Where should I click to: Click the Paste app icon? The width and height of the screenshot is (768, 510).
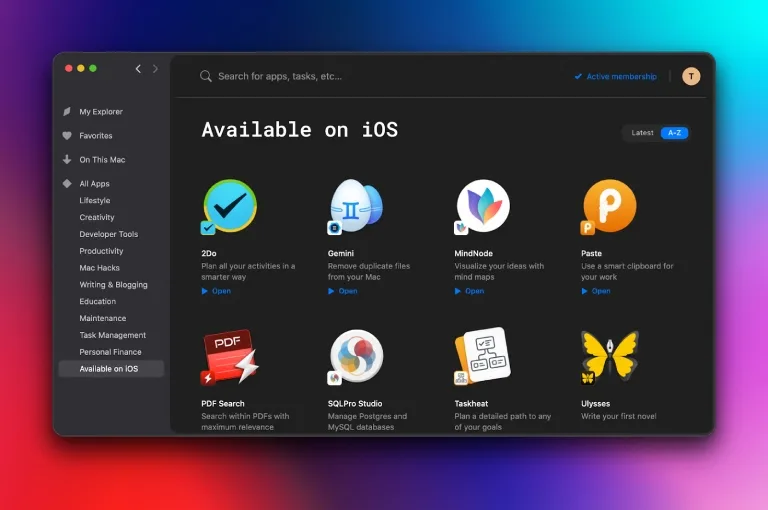coord(609,206)
